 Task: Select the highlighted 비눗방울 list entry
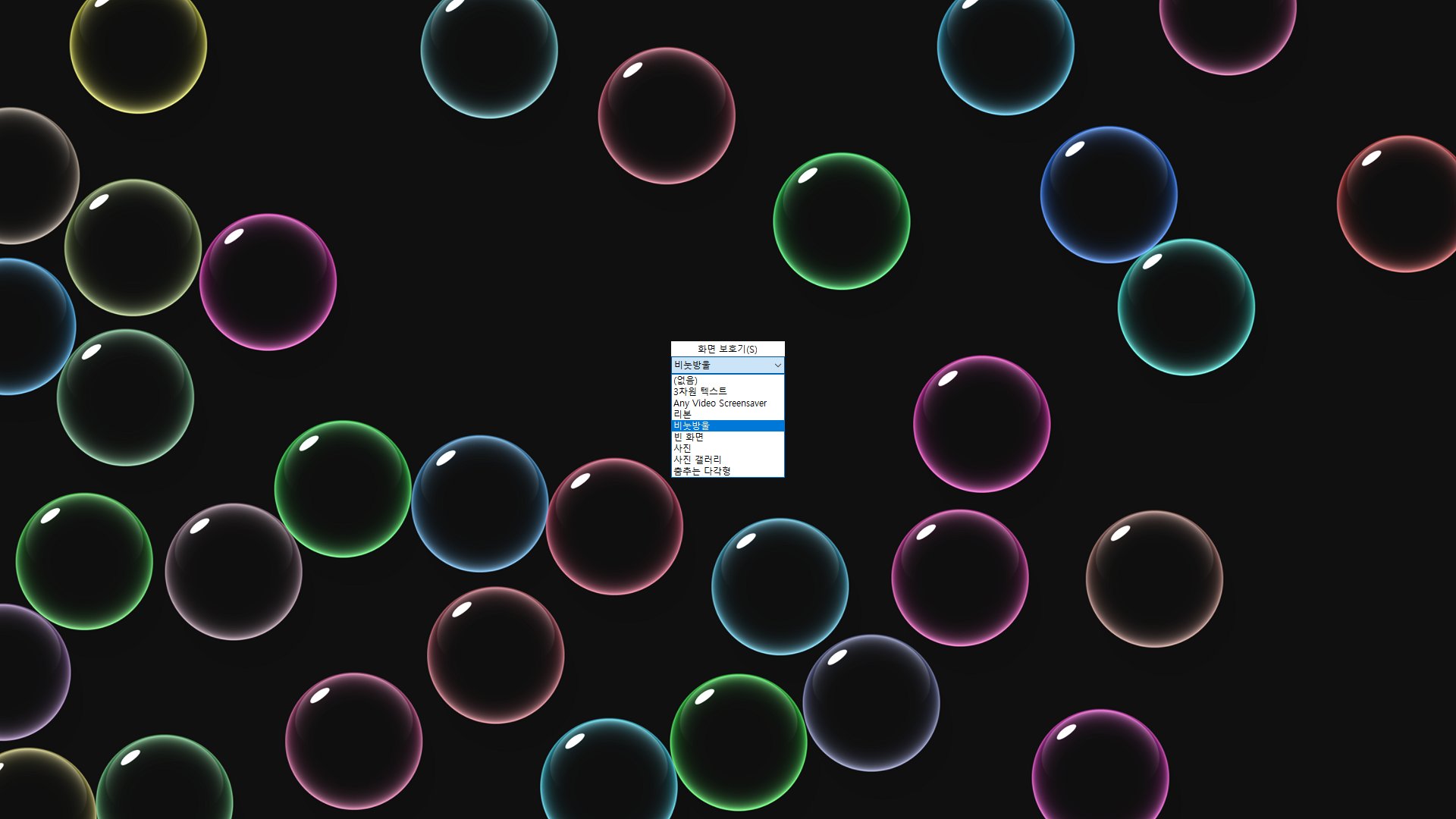(x=728, y=425)
